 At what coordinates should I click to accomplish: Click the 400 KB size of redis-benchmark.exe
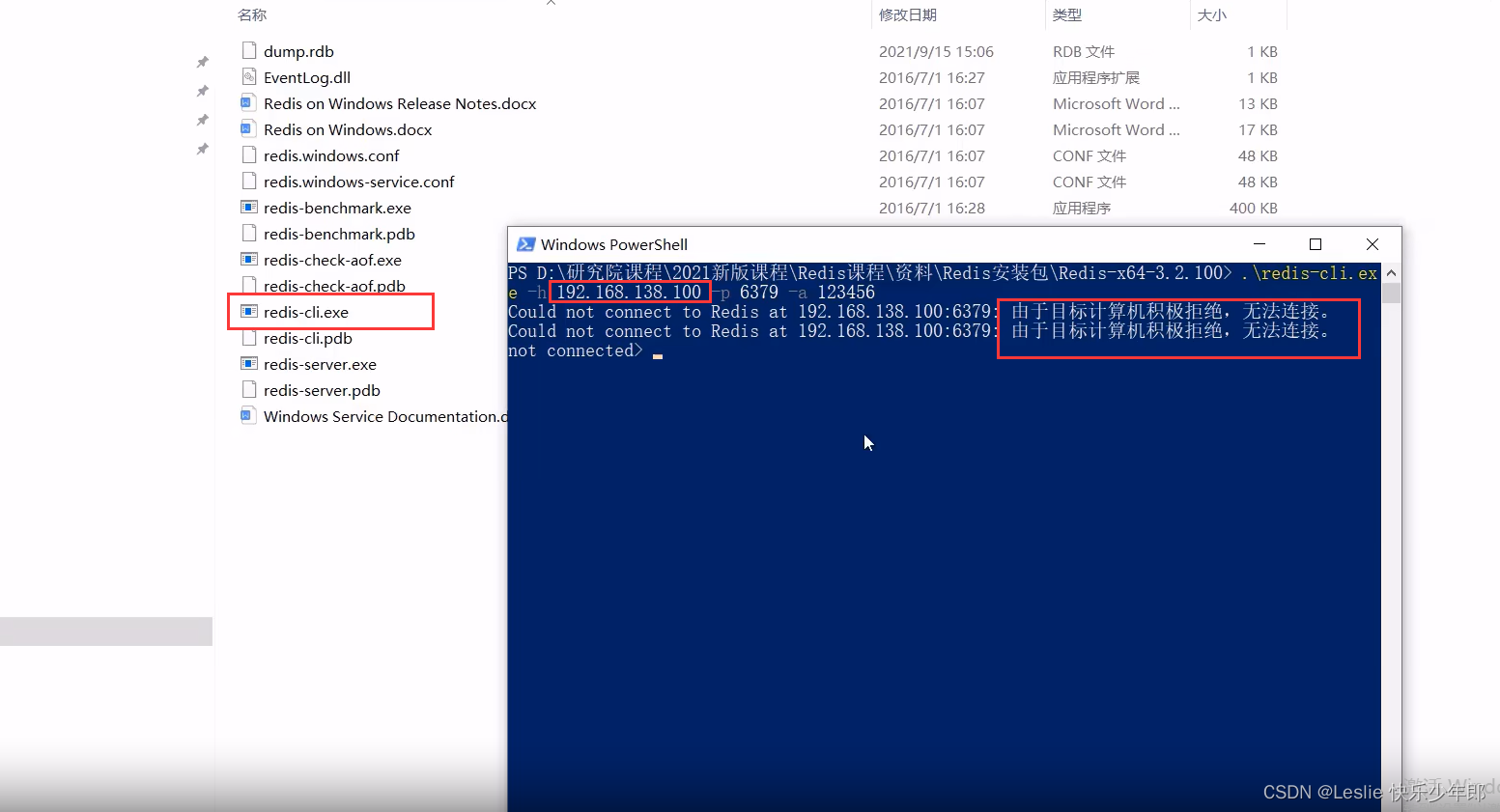pyautogui.click(x=1254, y=208)
